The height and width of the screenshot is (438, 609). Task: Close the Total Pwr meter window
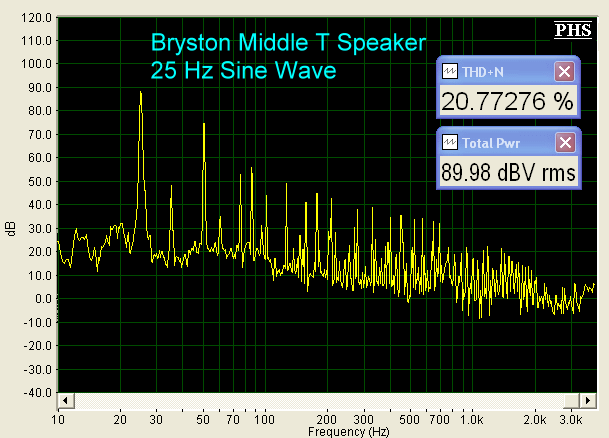565,142
